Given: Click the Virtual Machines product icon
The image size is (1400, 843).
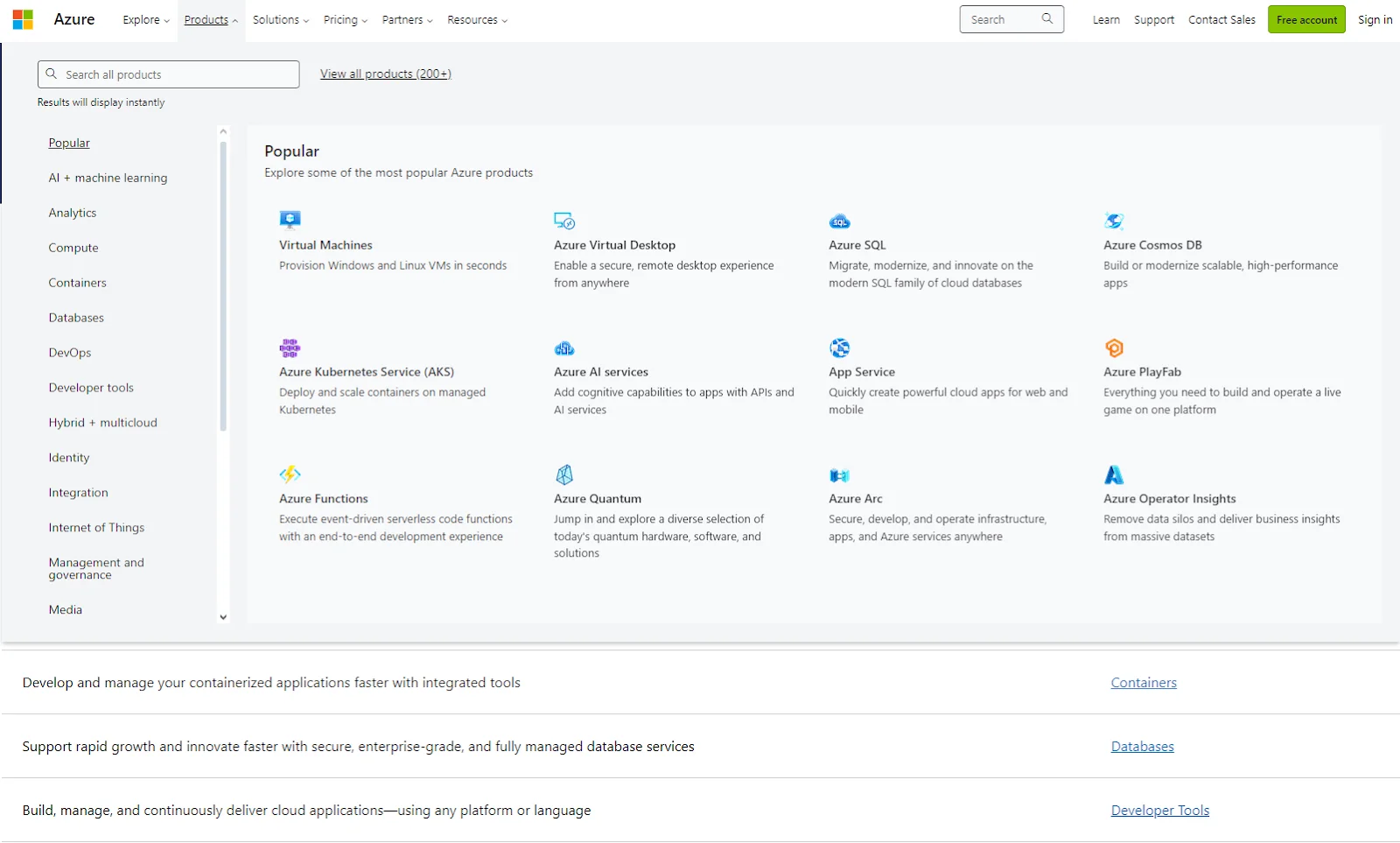Looking at the screenshot, I should pos(290,220).
